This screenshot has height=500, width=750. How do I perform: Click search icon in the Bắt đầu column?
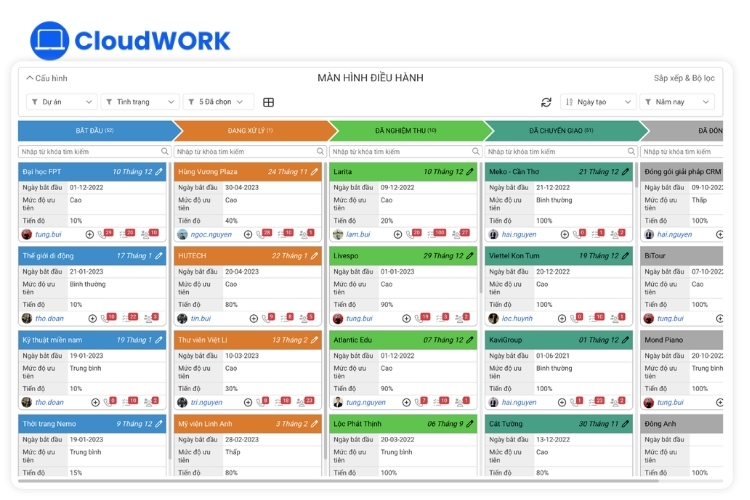click(165, 151)
